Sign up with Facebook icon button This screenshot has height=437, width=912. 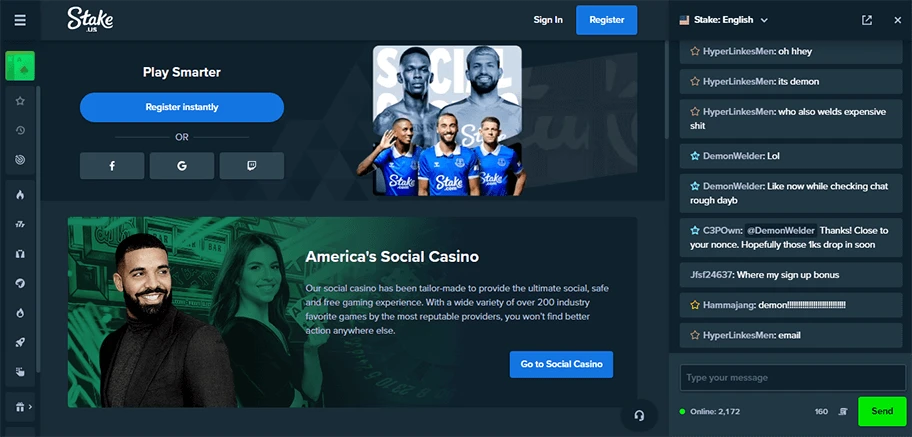pos(112,166)
